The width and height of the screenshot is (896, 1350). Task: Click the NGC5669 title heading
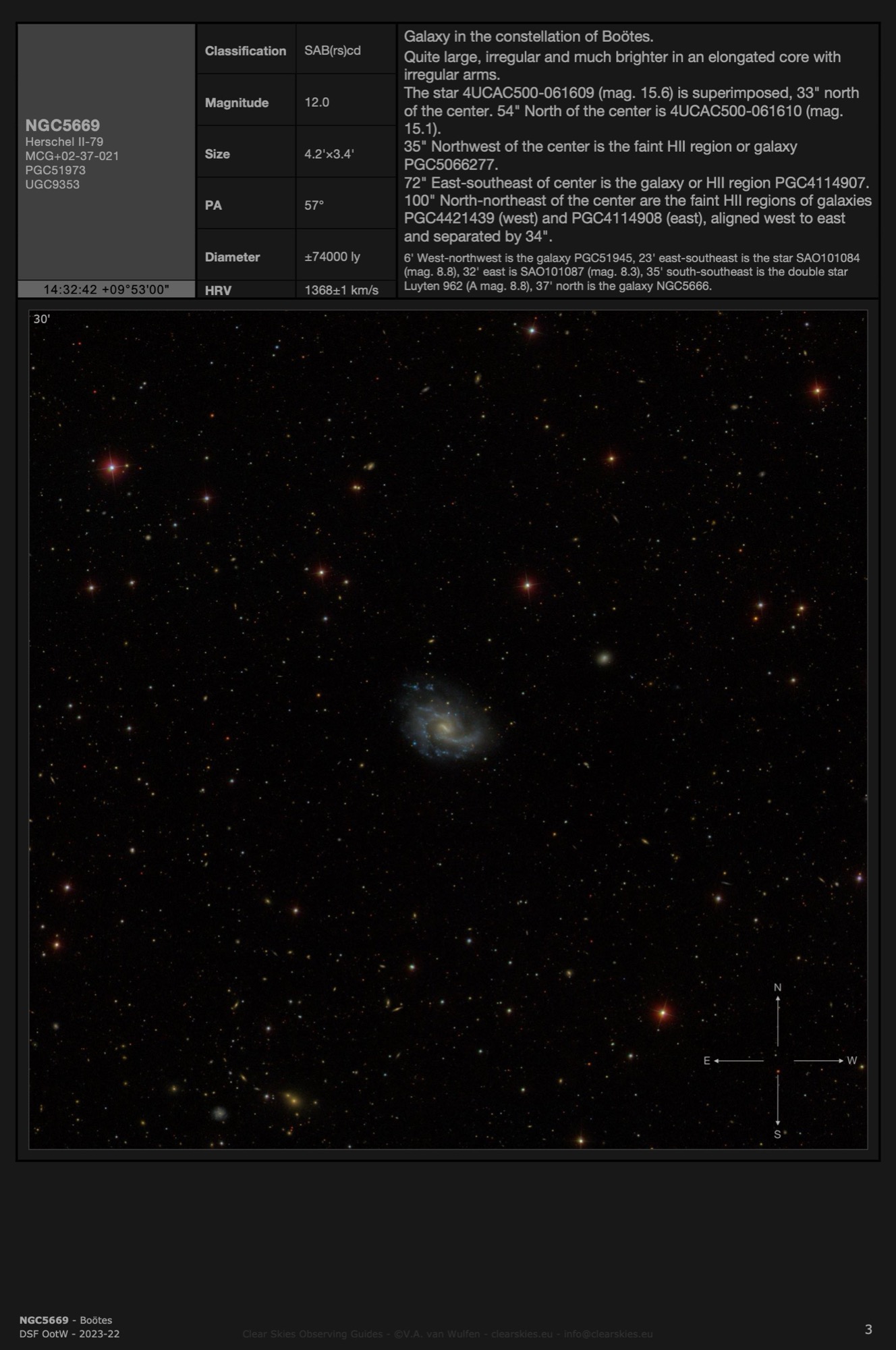pyautogui.click(x=62, y=126)
